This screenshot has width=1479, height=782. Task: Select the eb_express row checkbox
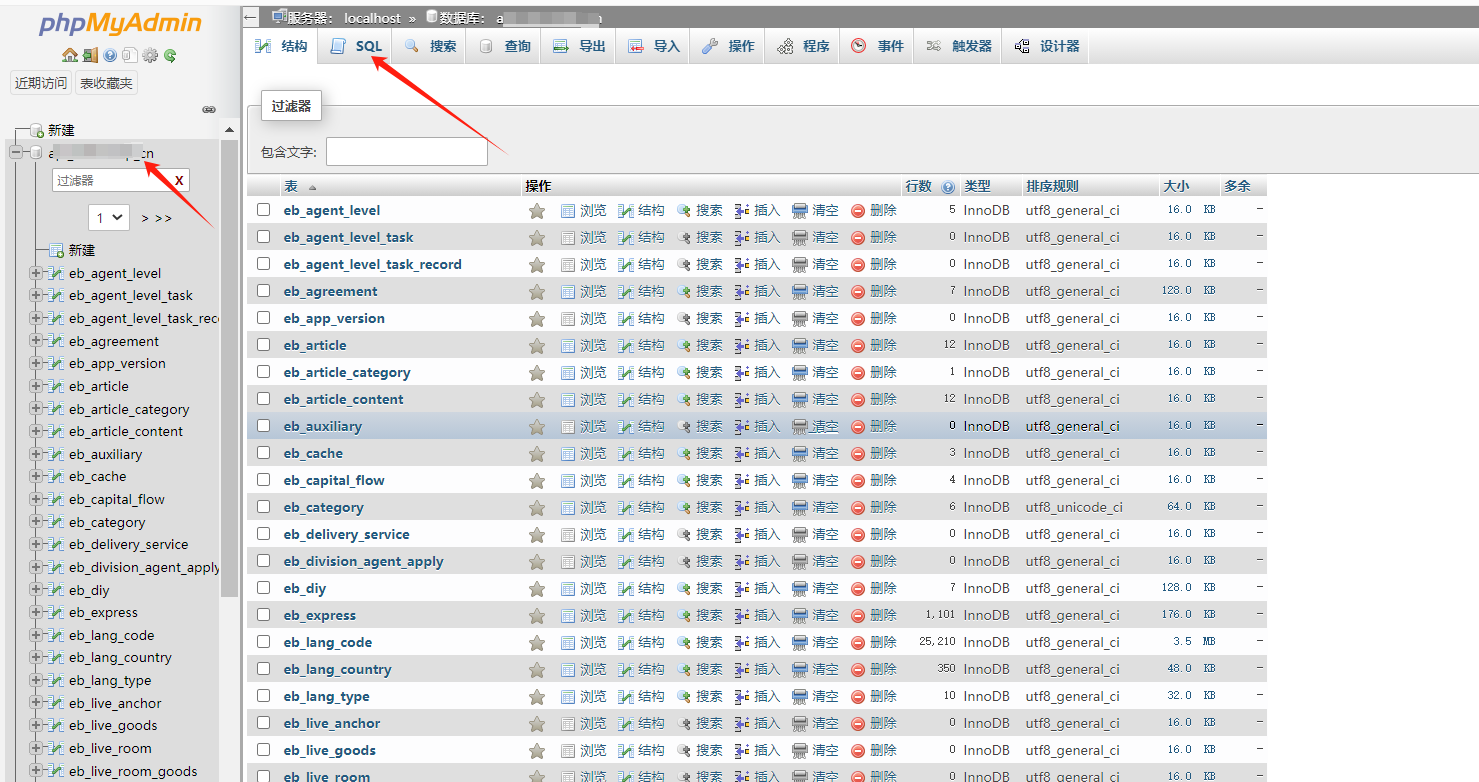pos(264,615)
